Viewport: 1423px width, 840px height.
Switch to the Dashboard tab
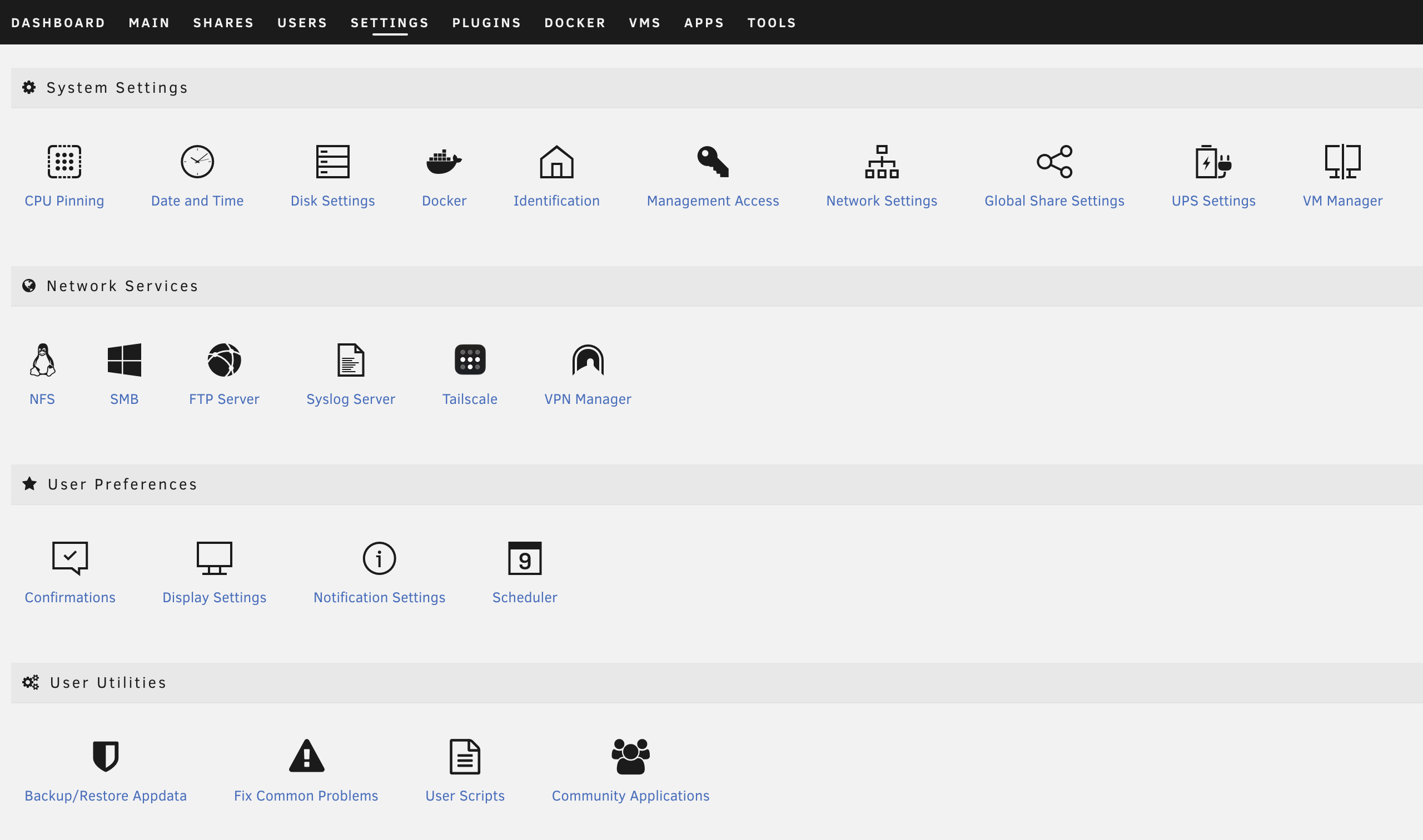58,23
